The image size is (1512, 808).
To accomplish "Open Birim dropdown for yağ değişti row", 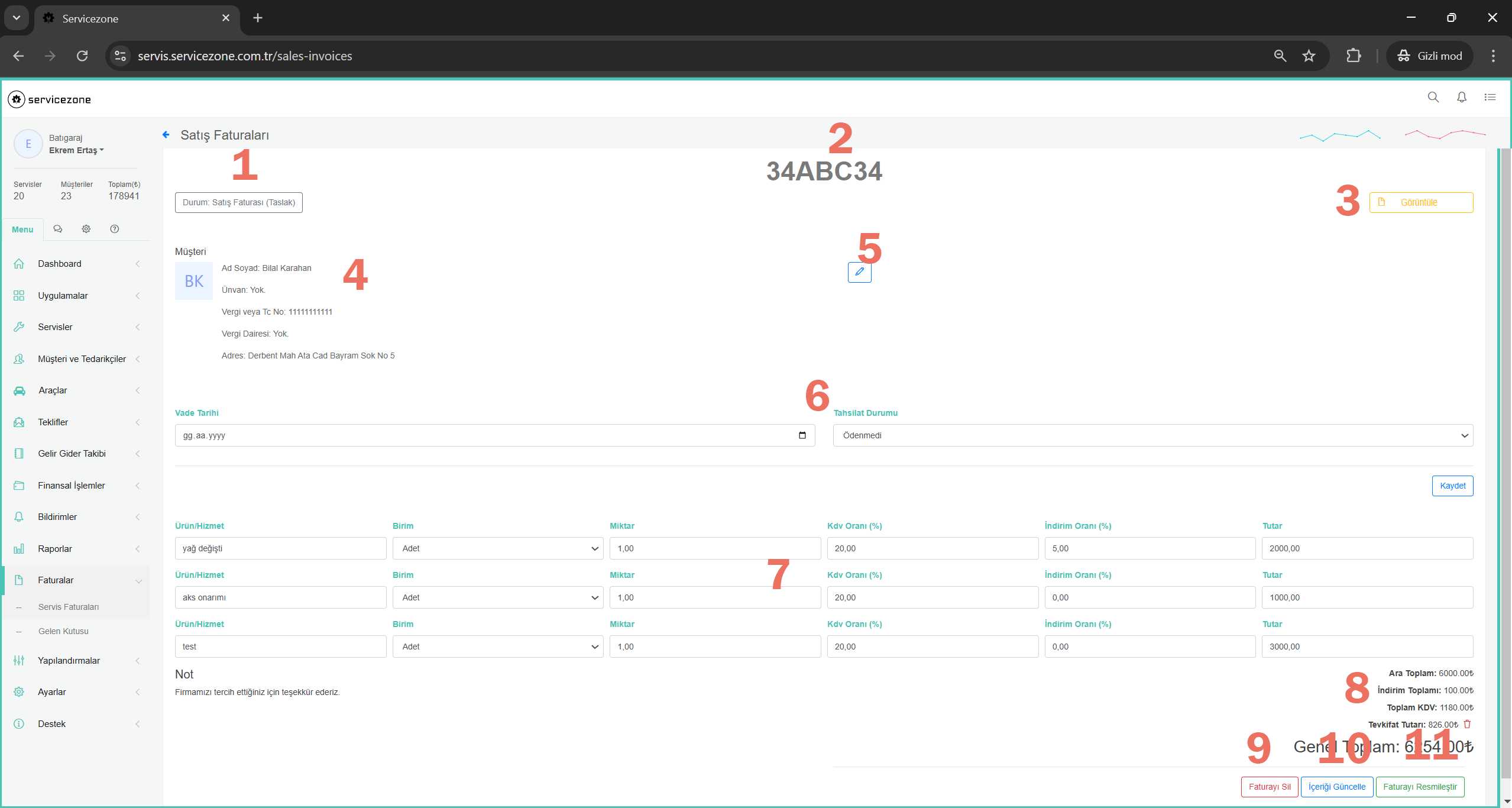I will (x=497, y=548).
